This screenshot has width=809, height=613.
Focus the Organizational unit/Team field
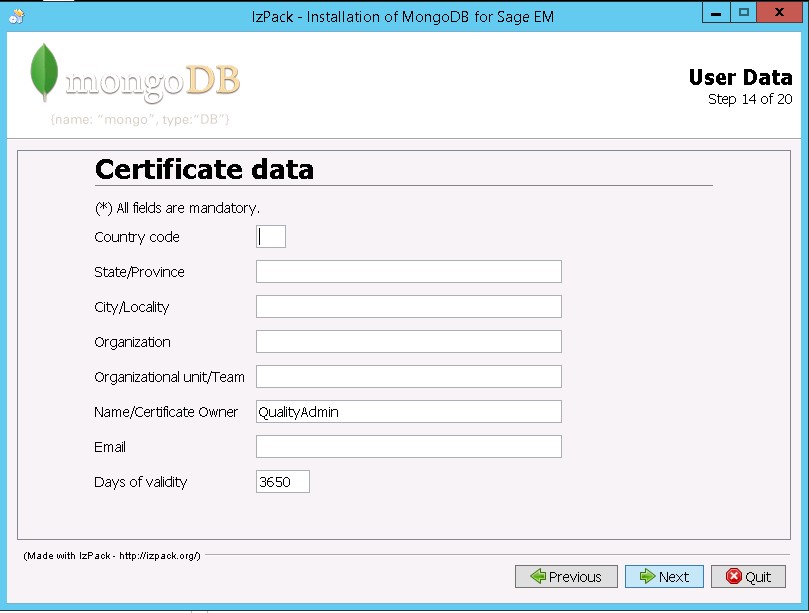pyautogui.click(x=409, y=377)
